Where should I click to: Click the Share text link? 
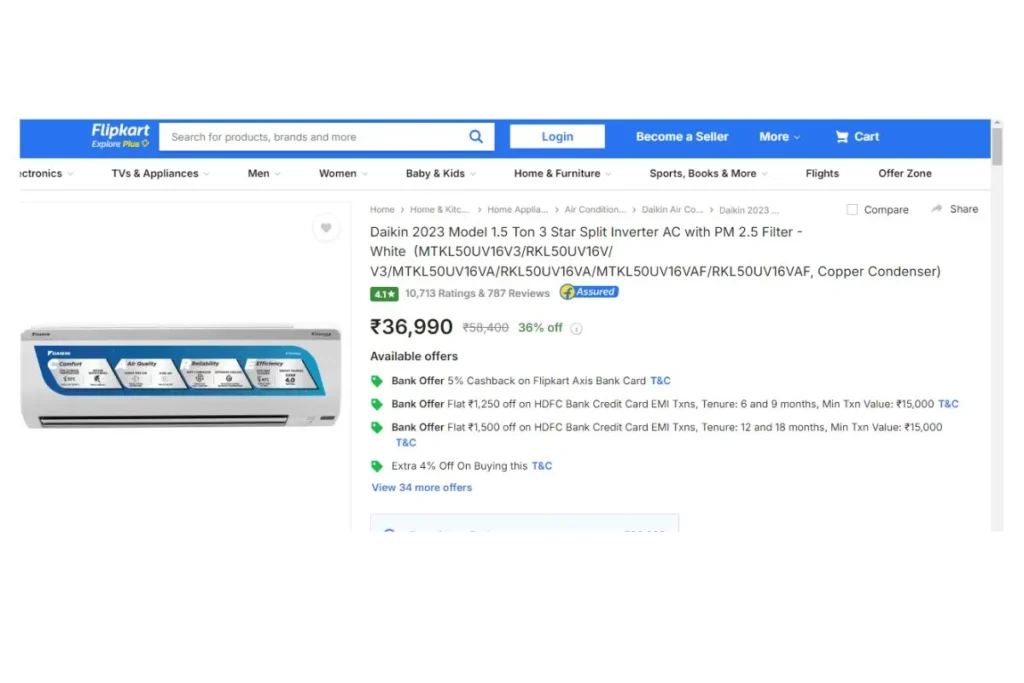[x=964, y=209]
